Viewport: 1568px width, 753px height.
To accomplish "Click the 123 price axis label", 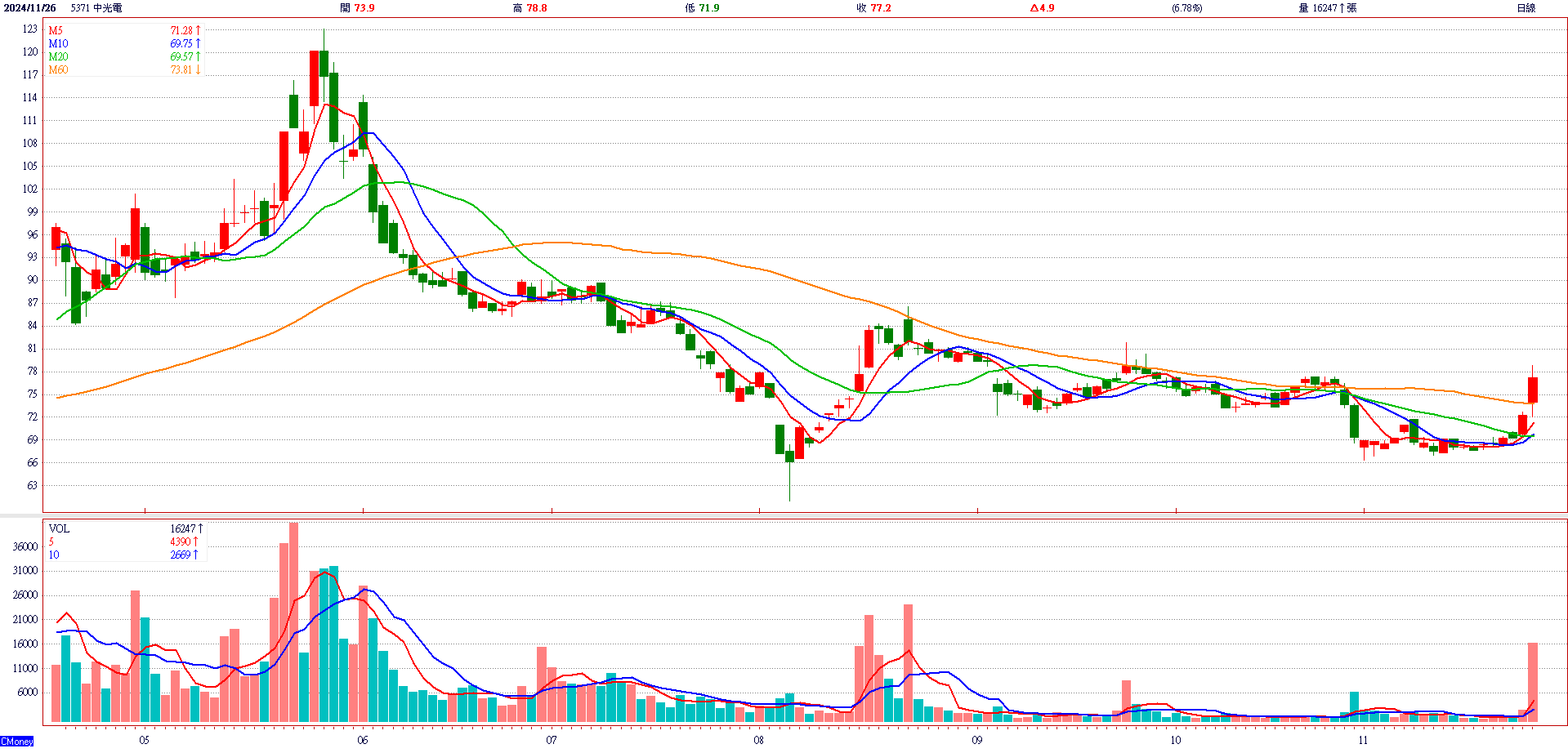I will point(29,29).
